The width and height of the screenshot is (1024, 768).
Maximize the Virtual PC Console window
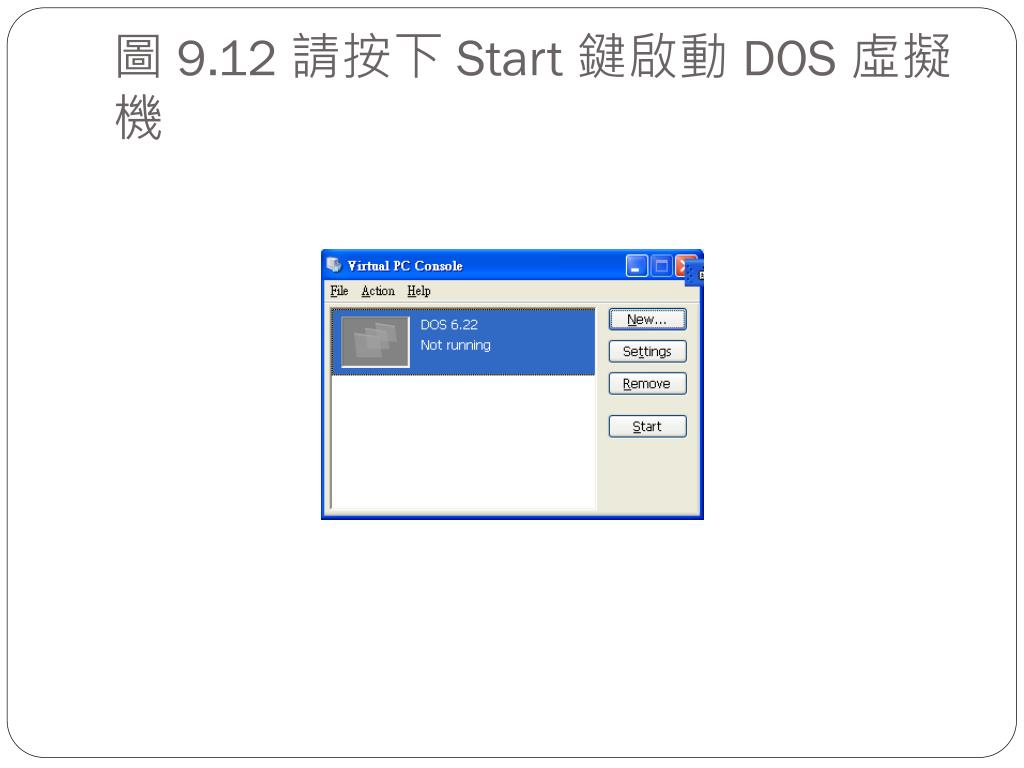click(x=662, y=266)
